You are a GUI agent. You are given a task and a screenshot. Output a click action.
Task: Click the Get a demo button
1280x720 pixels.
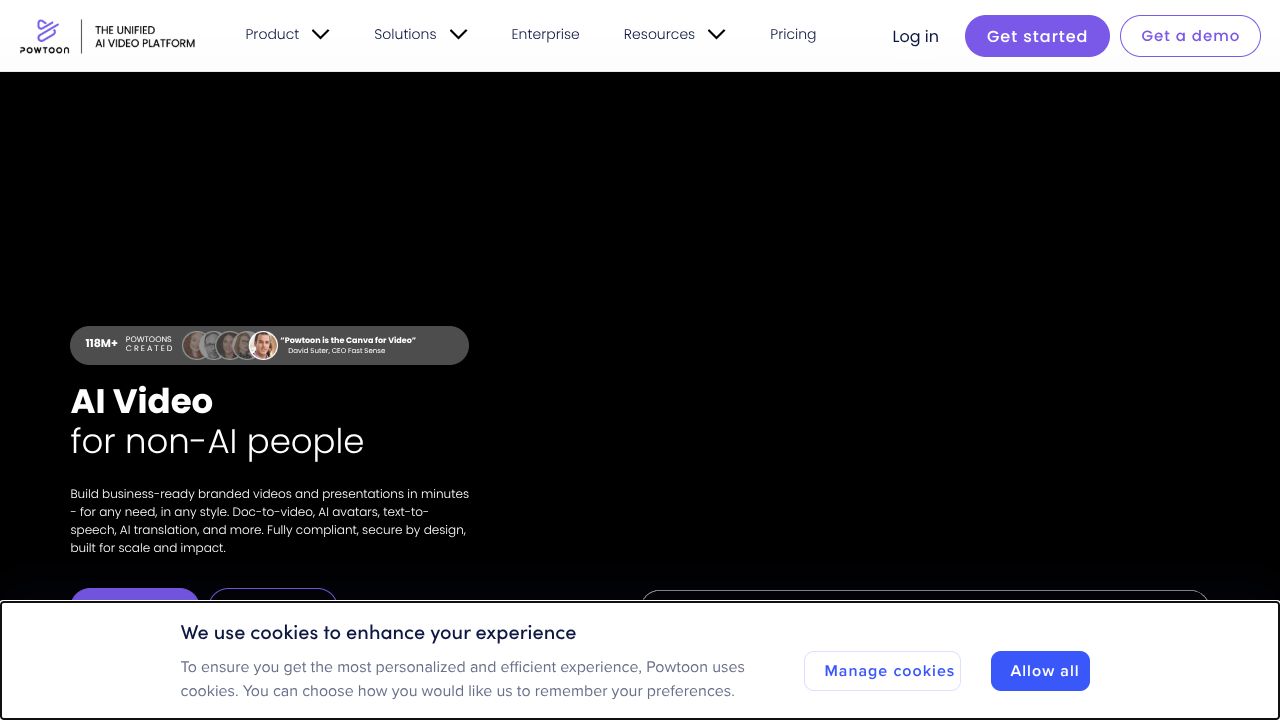pyautogui.click(x=1190, y=36)
